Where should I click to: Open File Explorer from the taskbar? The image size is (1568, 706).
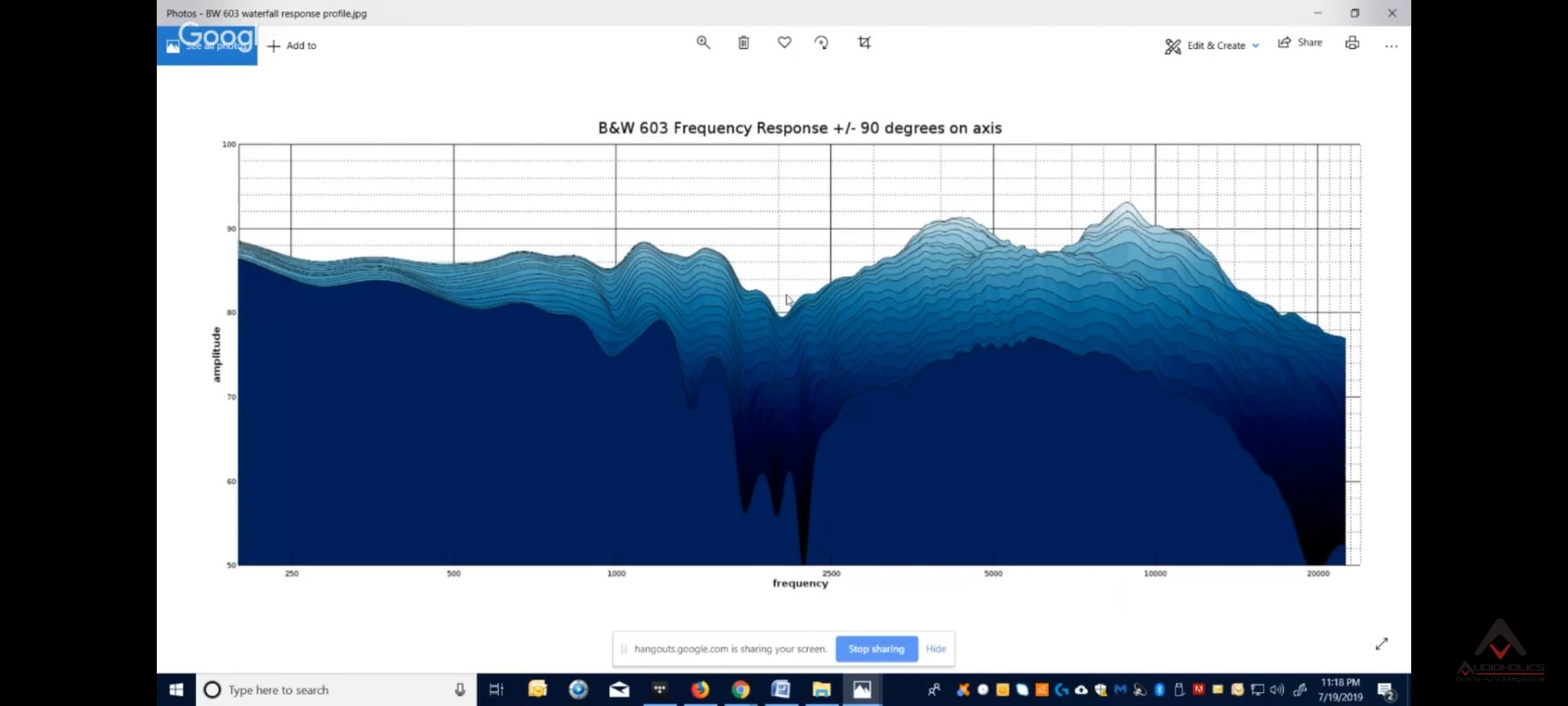(822, 690)
